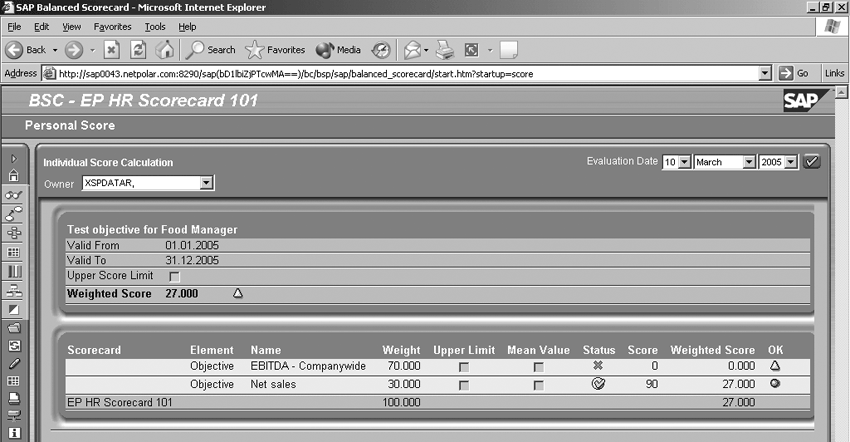Viewport: 850px width, 442px height.
Task: Click the browser Home button
Action: 165,50
